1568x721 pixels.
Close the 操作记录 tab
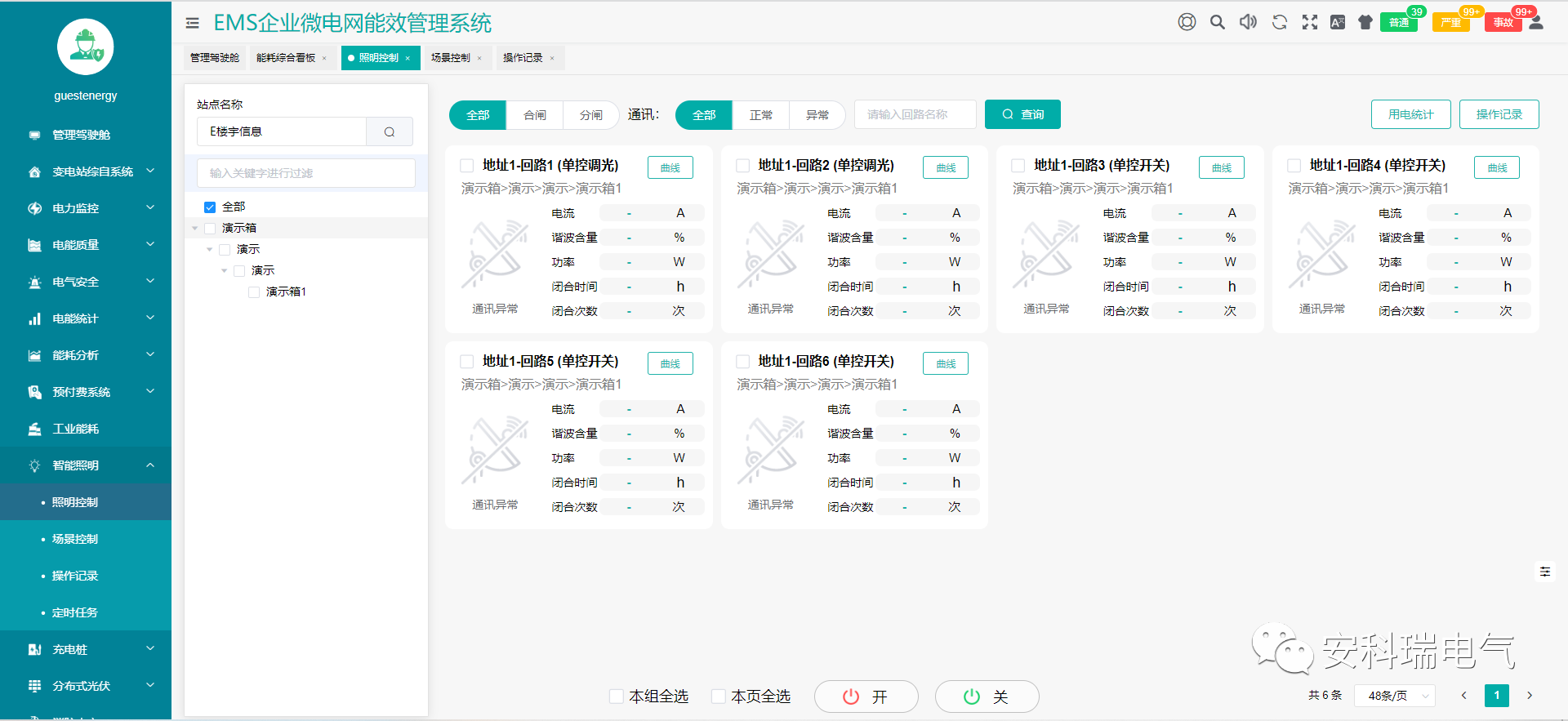pos(552,58)
